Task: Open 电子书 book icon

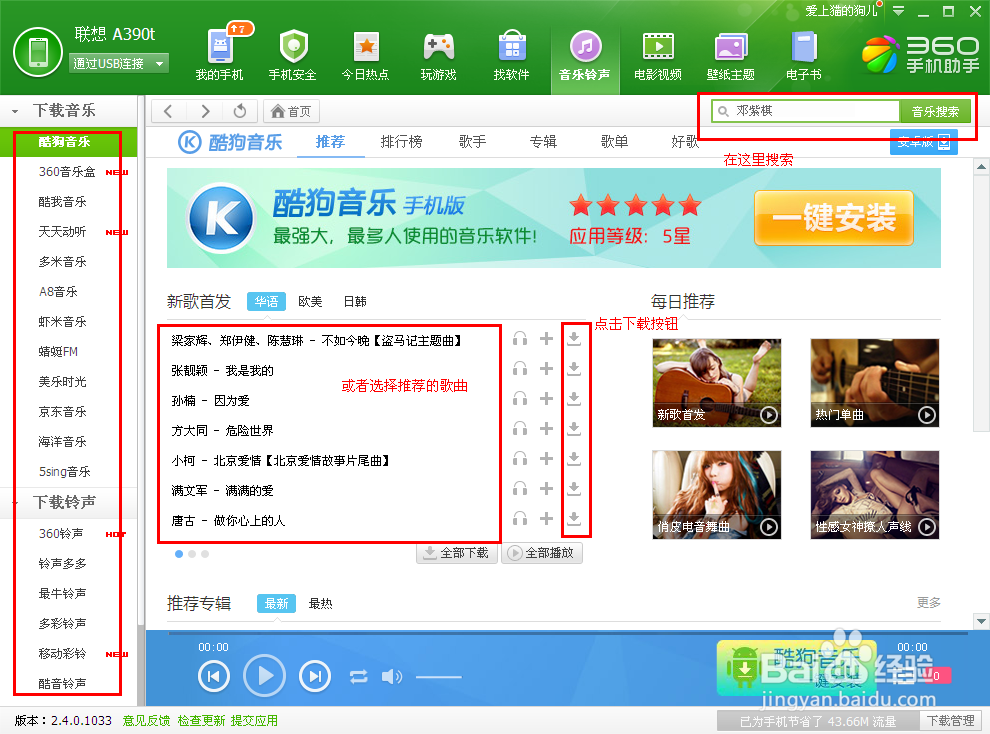Action: [804, 54]
